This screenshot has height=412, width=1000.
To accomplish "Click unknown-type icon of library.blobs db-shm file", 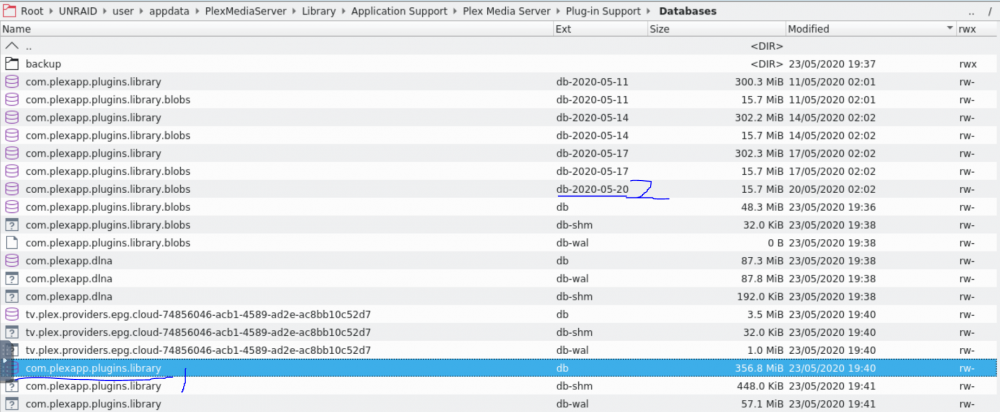I will 11,225.
